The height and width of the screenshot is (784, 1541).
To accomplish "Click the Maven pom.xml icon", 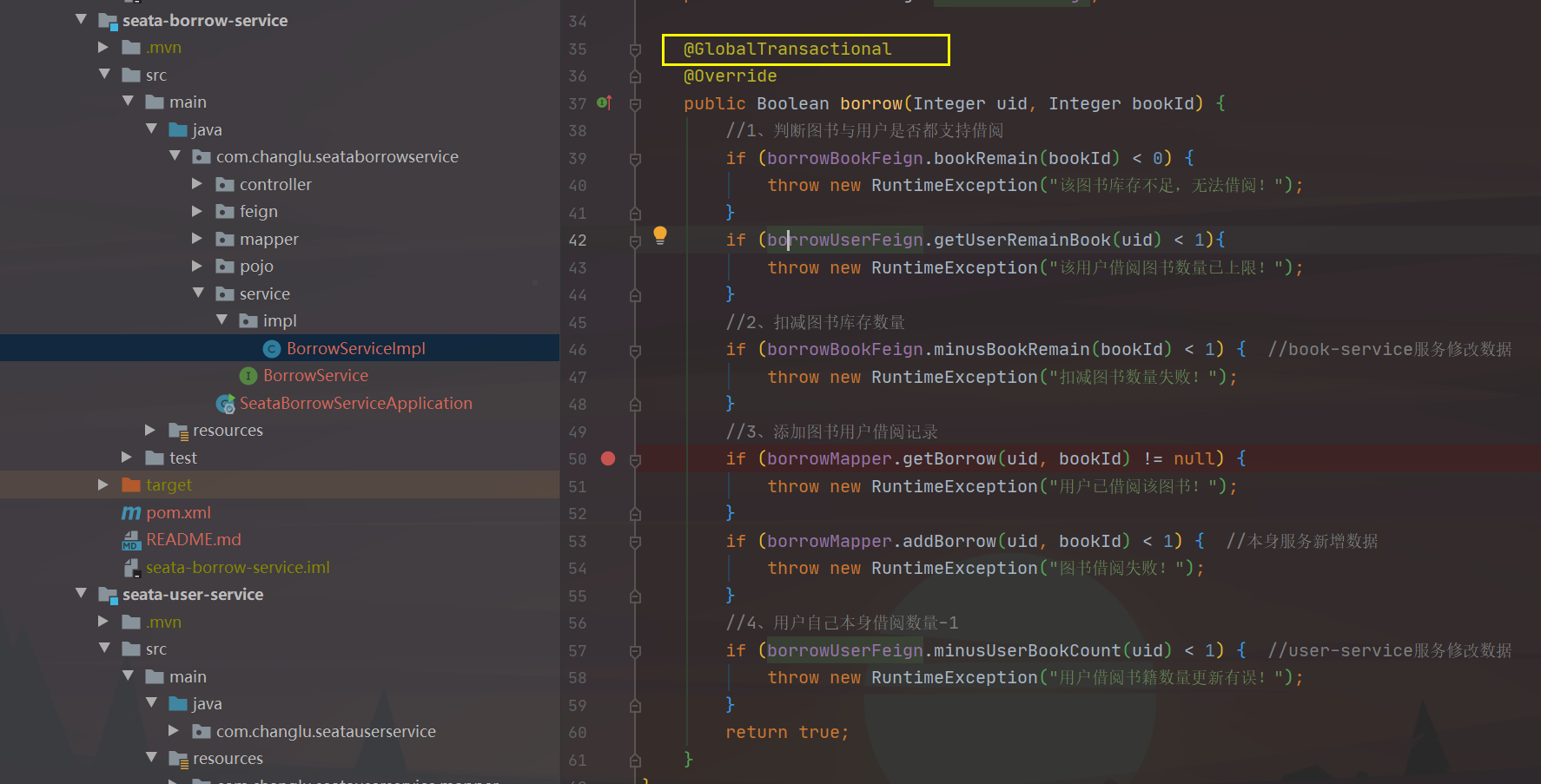I will (x=131, y=512).
